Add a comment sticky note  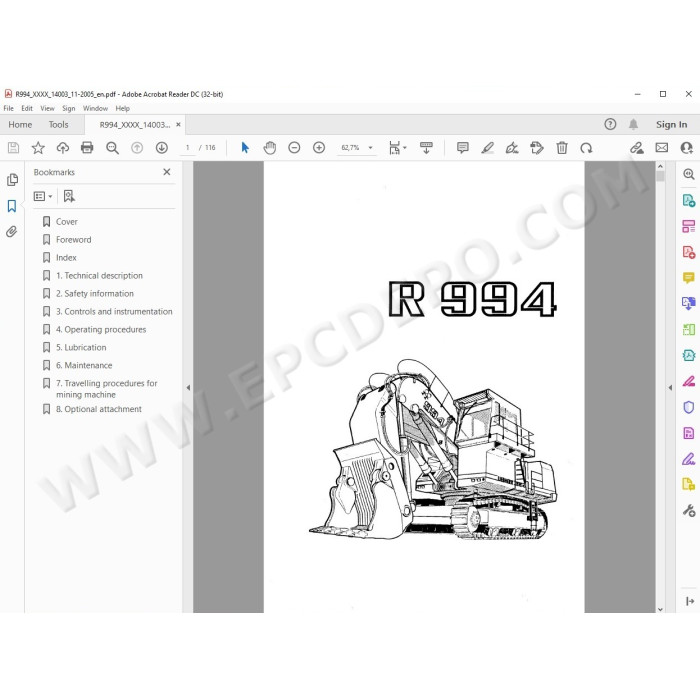462,148
